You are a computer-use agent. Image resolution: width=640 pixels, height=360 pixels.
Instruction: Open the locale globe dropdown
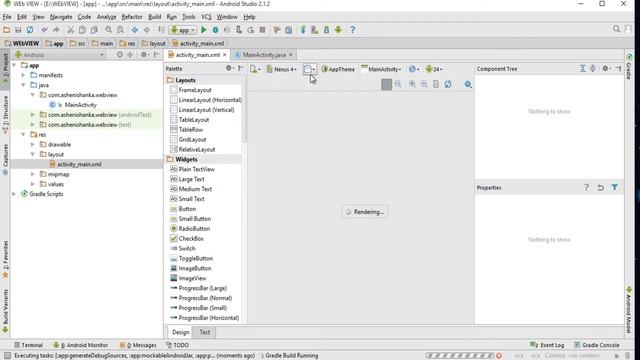coord(414,69)
